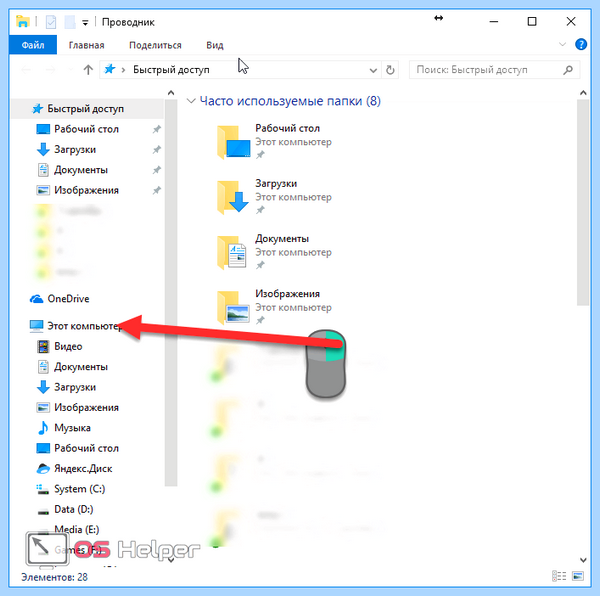Unpin Рабочий стол via its sidebar pin
The width and height of the screenshot is (600, 596).
tap(157, 129)
